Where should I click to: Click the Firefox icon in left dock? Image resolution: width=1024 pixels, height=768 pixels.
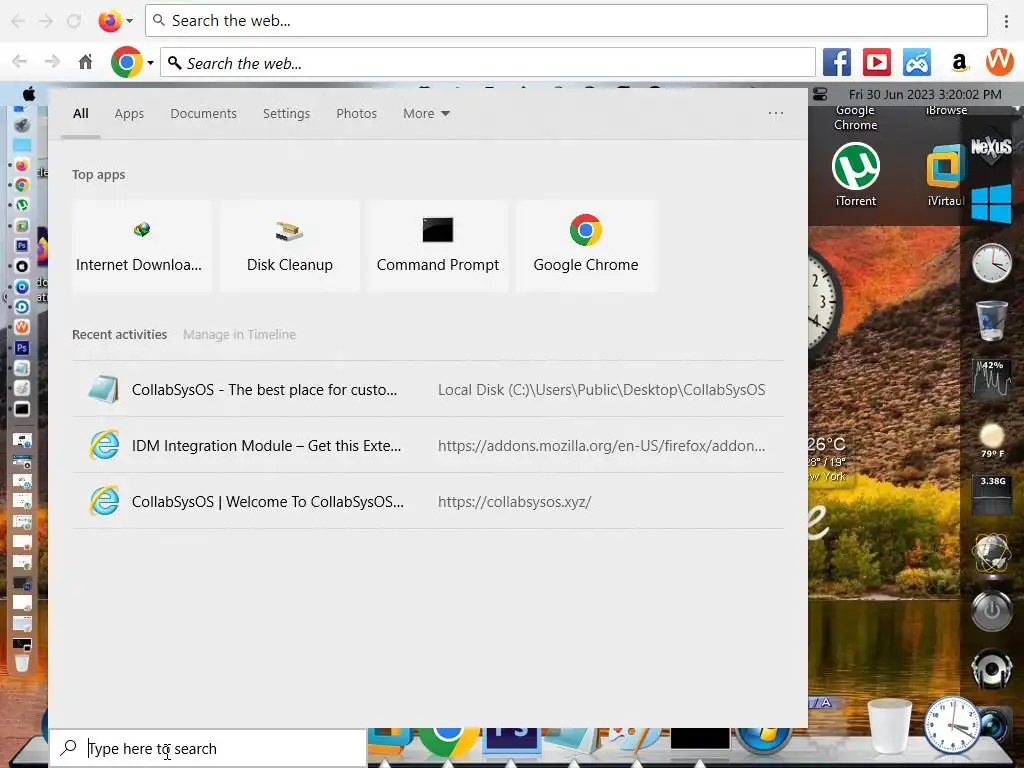pyautogui.click(x=22, y=165)
